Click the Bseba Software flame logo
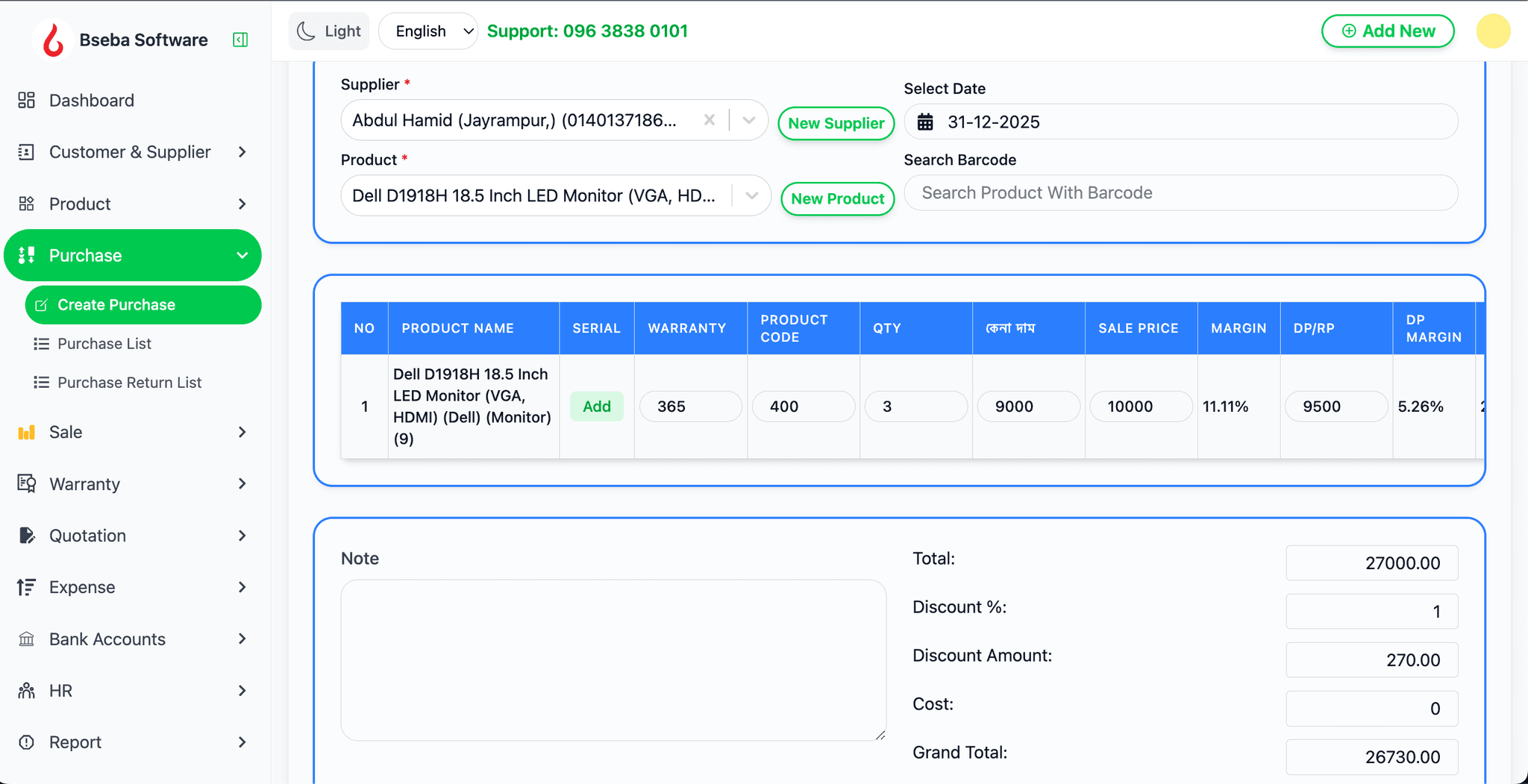 tap(53, 40)
